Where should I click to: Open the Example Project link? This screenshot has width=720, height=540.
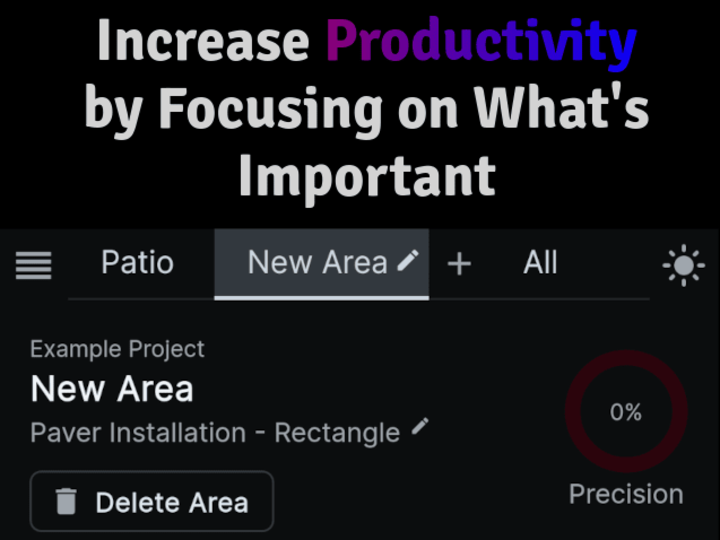click(x=117, y=349)
